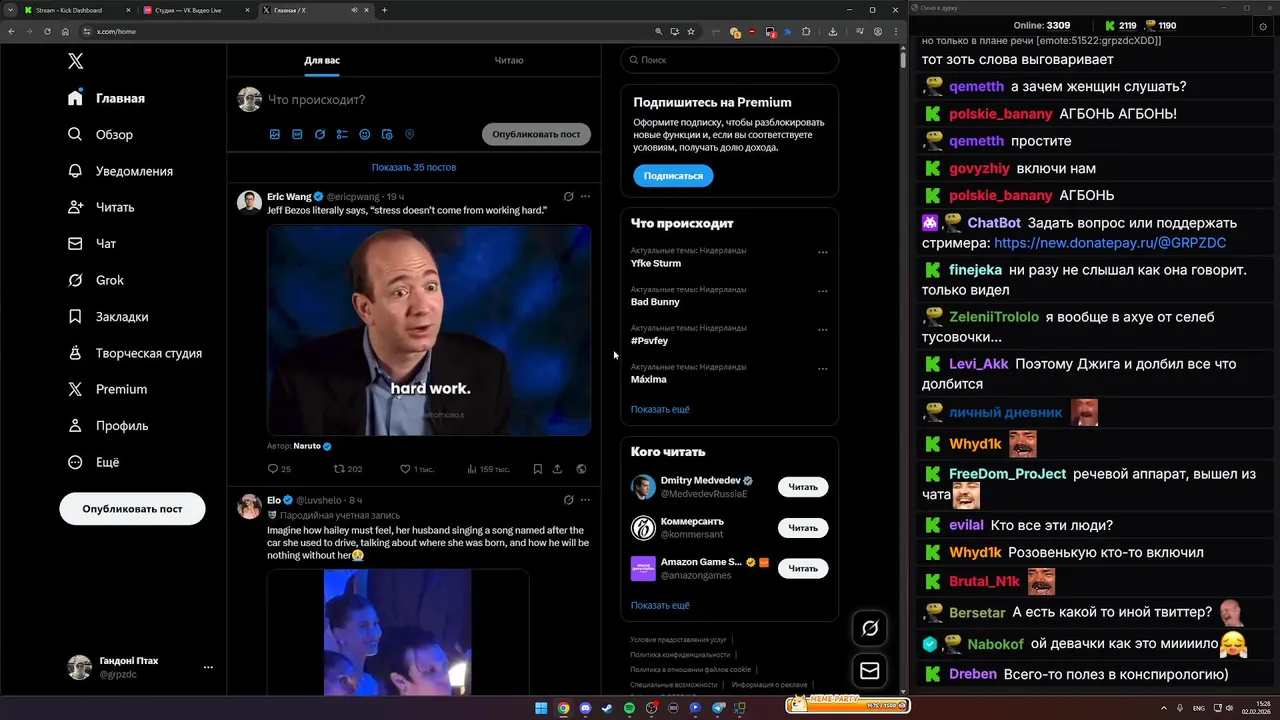This screenshot has height=720, width=1280.
Task: Follow Dmitry Medvedev with Читать button
Action: [803, 487]
